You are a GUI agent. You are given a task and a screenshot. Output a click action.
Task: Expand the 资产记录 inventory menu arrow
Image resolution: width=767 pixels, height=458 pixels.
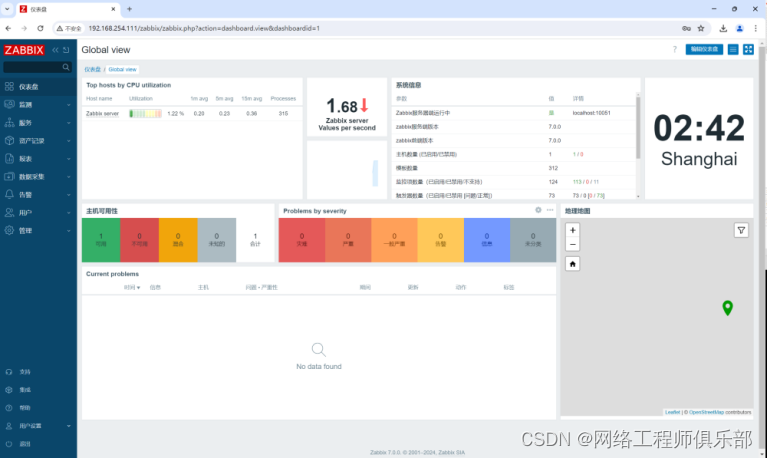click(x=68, y=141)
